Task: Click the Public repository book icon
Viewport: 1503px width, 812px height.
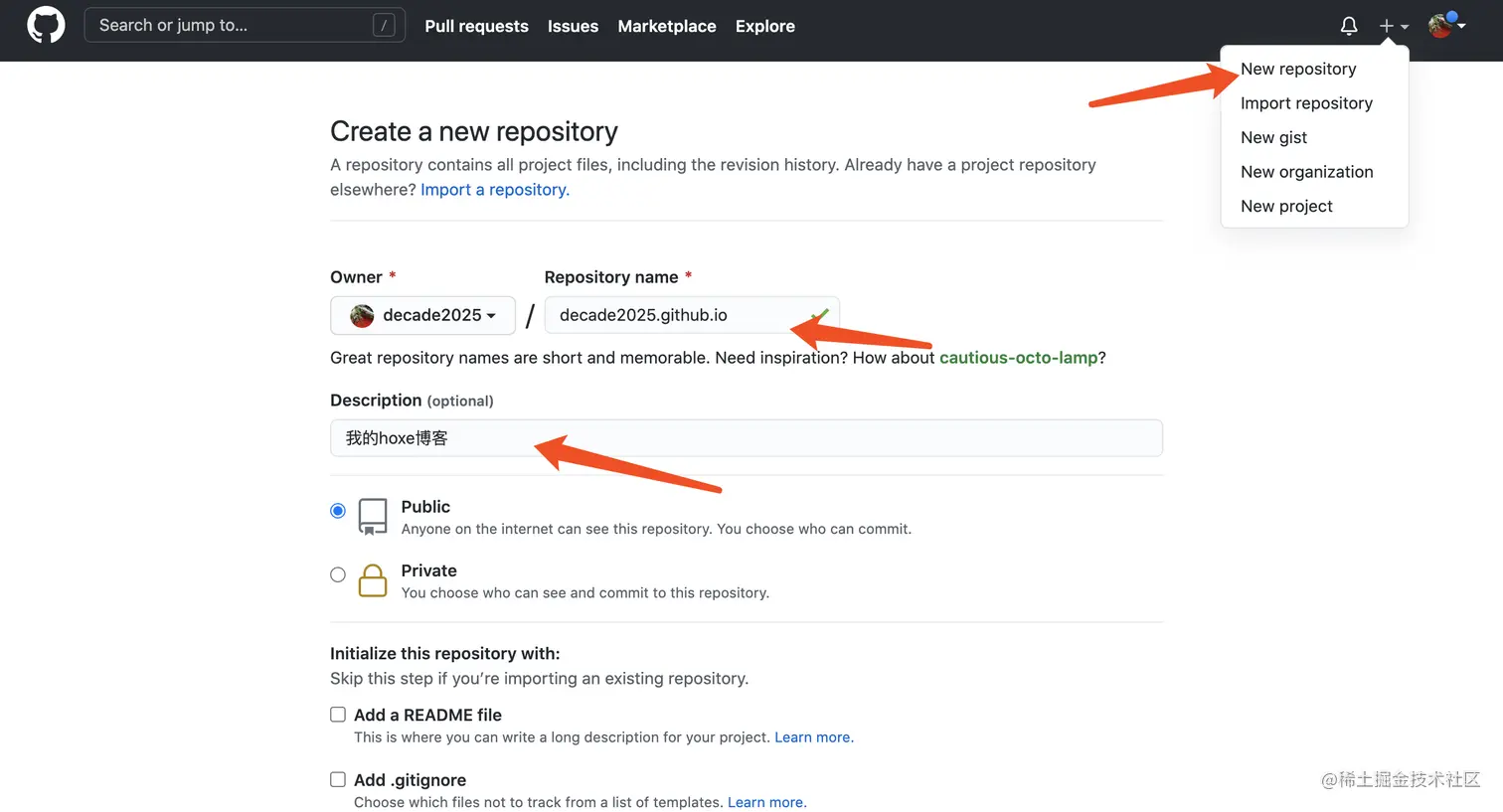Action: coord(373,517)
